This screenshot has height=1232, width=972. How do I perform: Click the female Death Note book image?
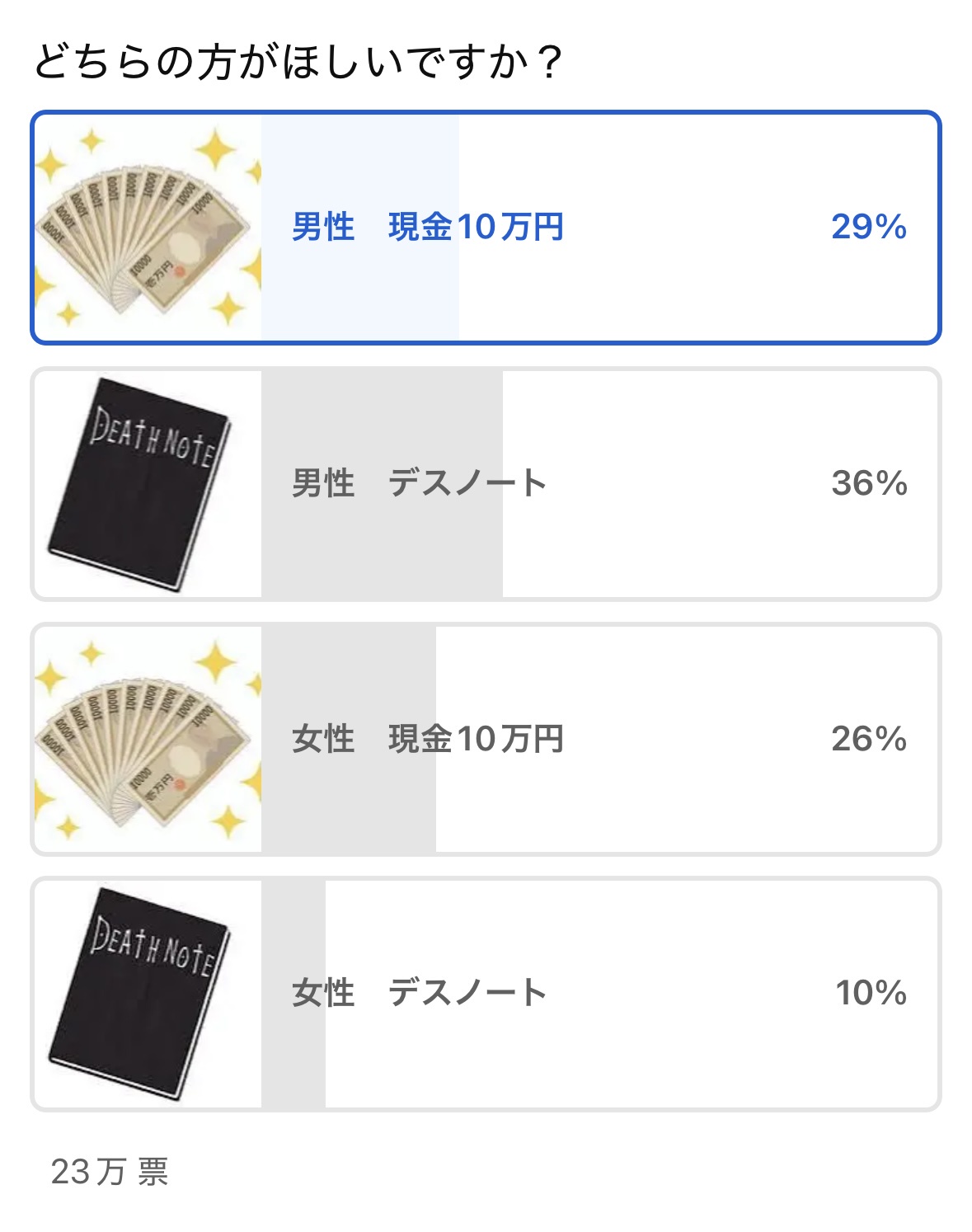point(147,993)
